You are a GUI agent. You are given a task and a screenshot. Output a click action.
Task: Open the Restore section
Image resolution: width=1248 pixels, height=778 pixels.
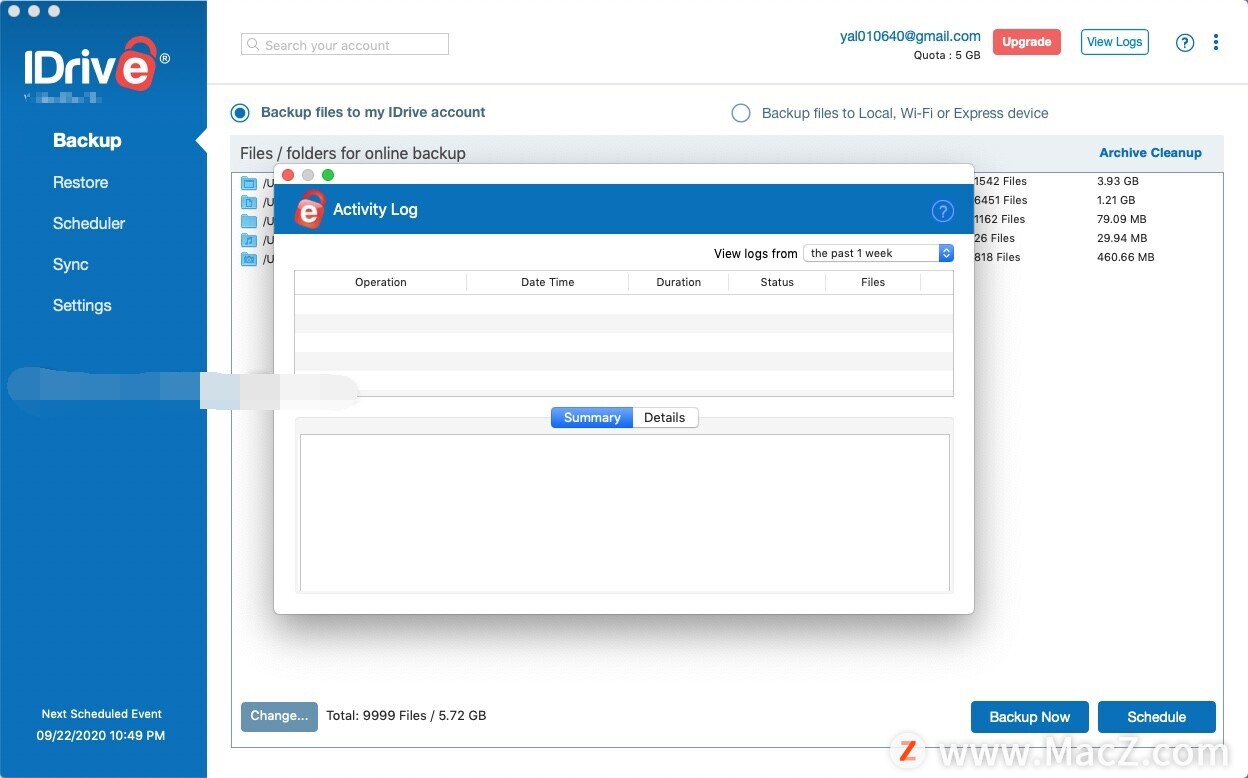tap(80, 182)
